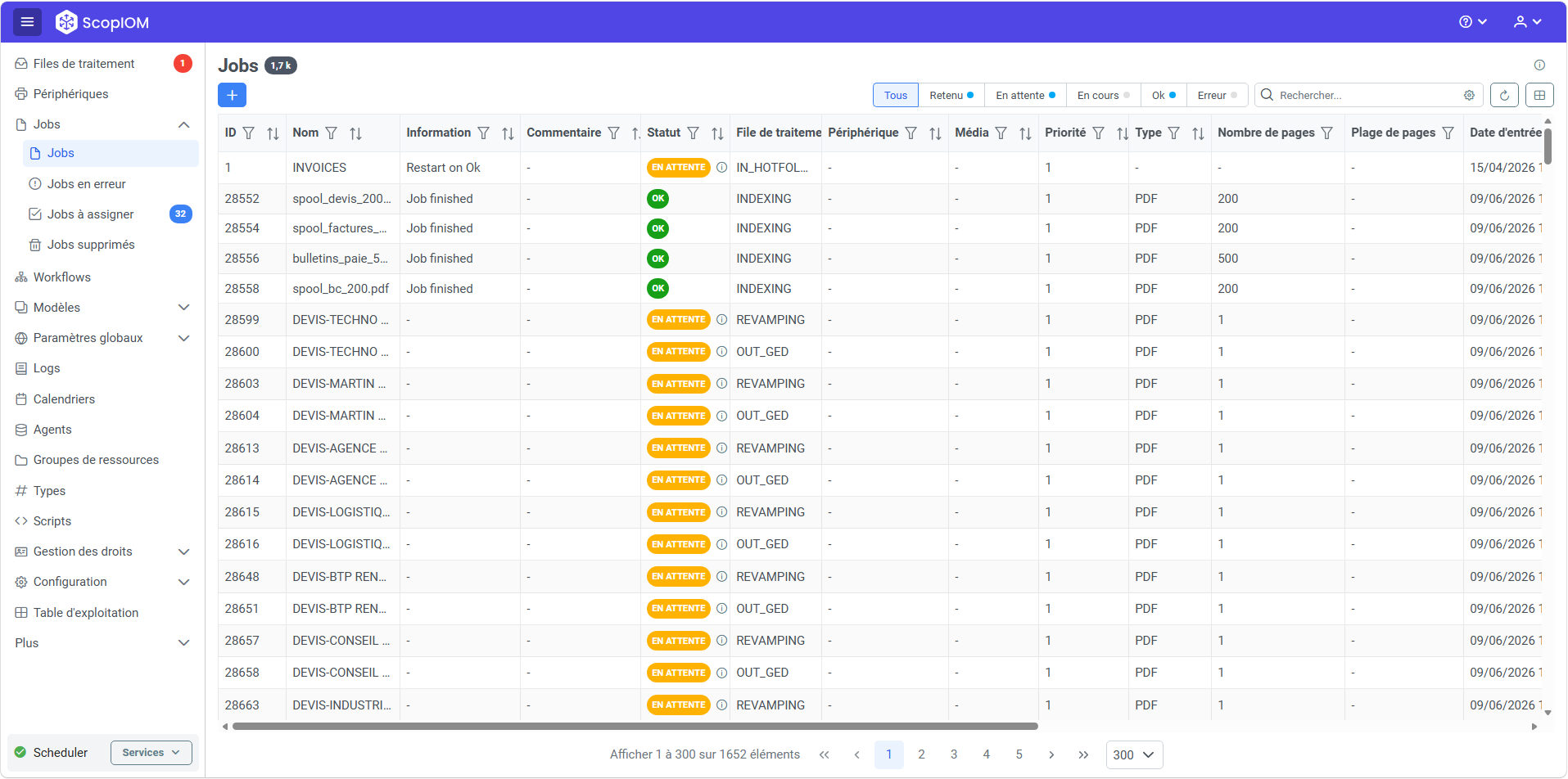1568x779 pixels.
Task: Filter the Périphérique column
Action: pyautogui.click(x=911, y=133)
